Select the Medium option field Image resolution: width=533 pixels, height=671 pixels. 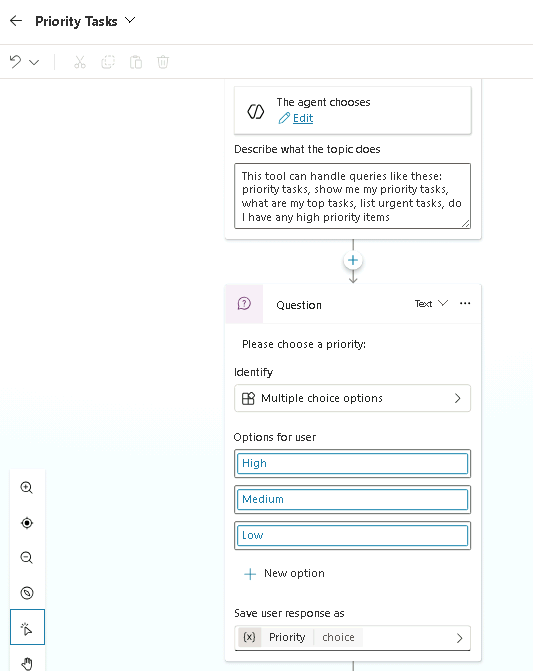[x=352, y=499]
